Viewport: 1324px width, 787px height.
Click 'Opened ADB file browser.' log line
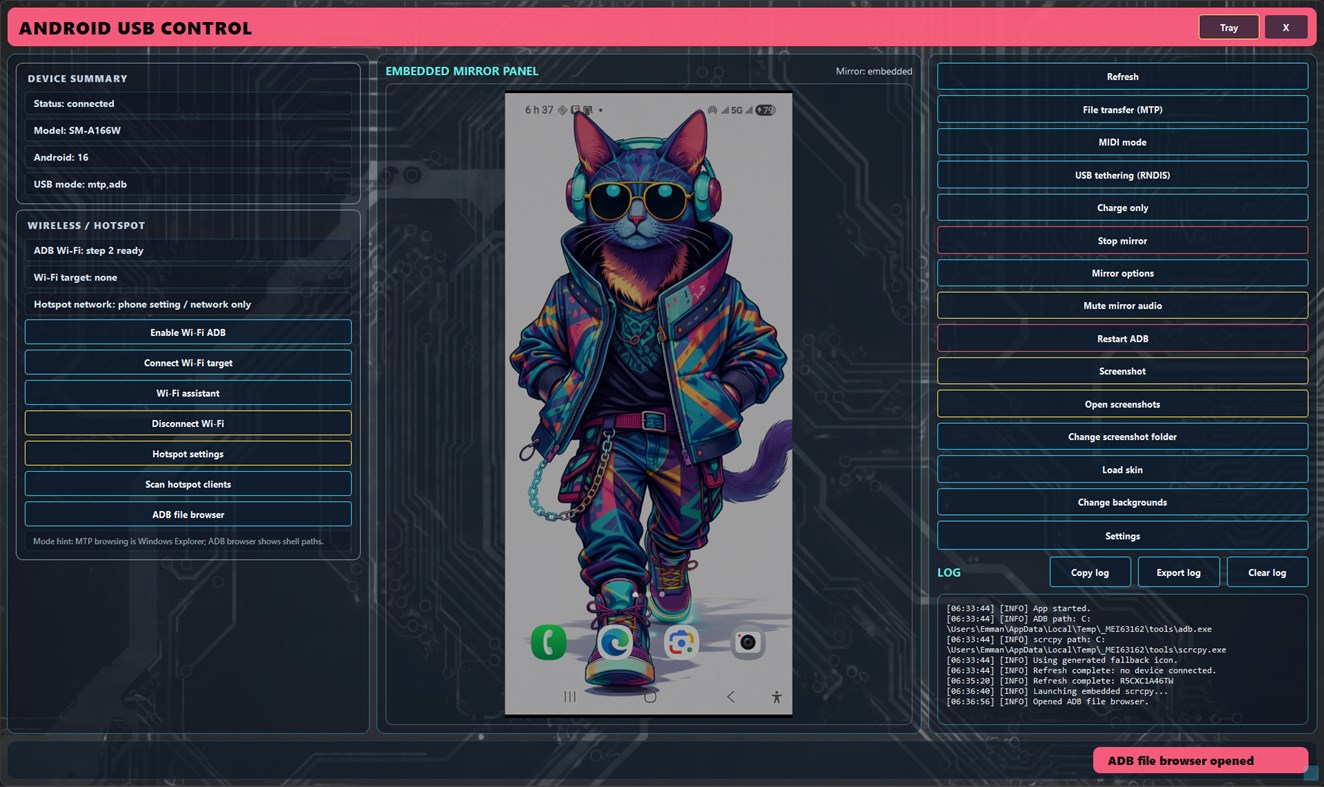[x=1047, y=702]
